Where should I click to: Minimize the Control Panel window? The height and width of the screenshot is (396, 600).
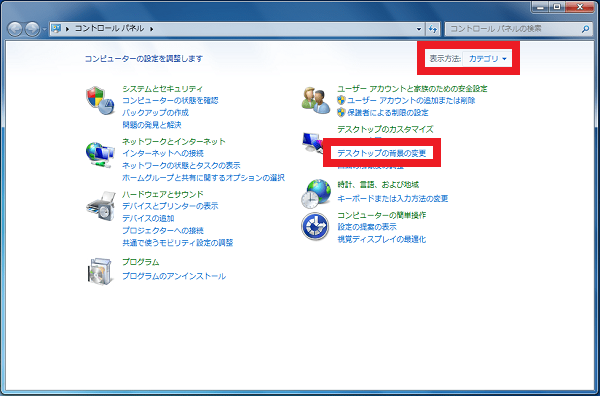click(541, 7)
